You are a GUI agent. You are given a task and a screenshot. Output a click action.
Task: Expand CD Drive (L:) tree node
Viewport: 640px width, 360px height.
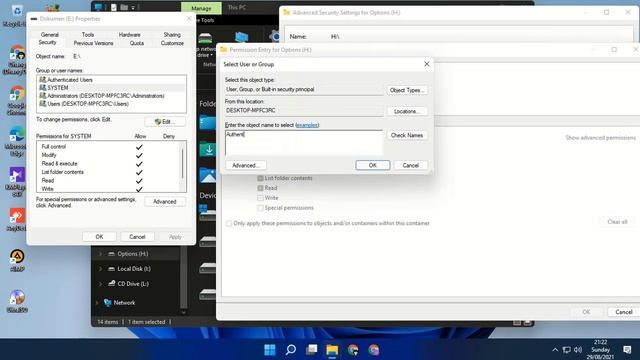pyautogui.click(x=100, y=284)
